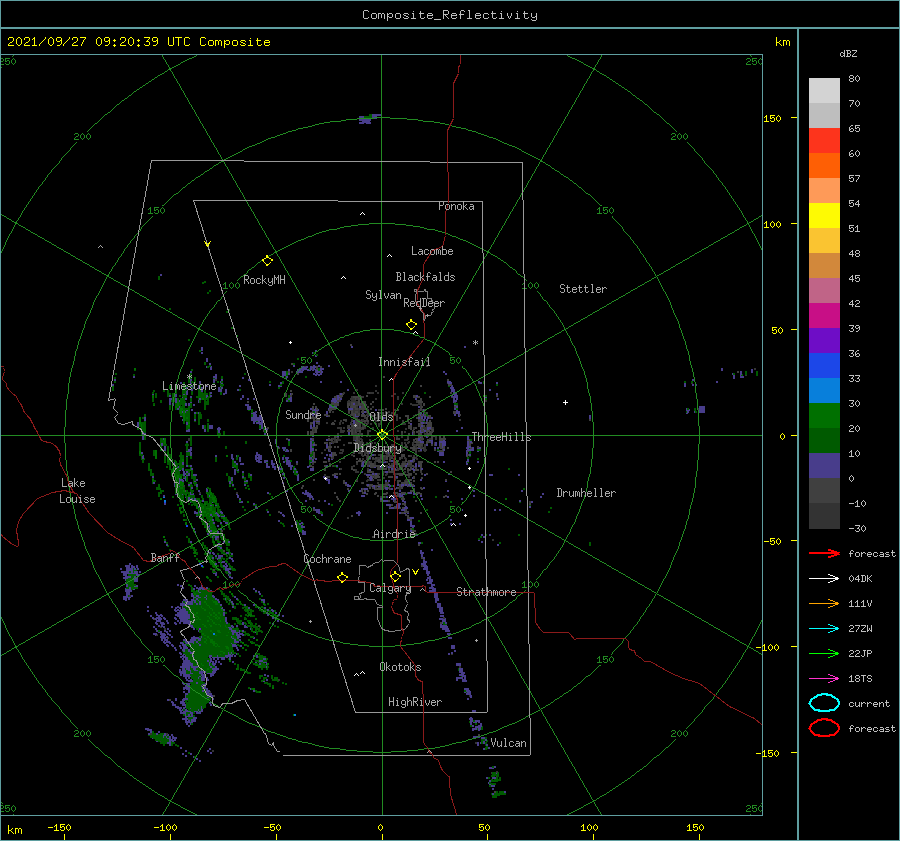Click the red forecast arrow legend icon
The width and height of the screenshot is (900, 841).
tap(824, 553)
